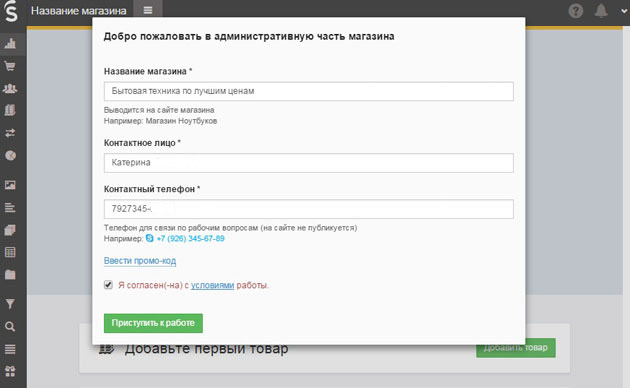Click the 'Приступить к работе' button
Viewport: 630px width, 388px height.
(153, 323)
